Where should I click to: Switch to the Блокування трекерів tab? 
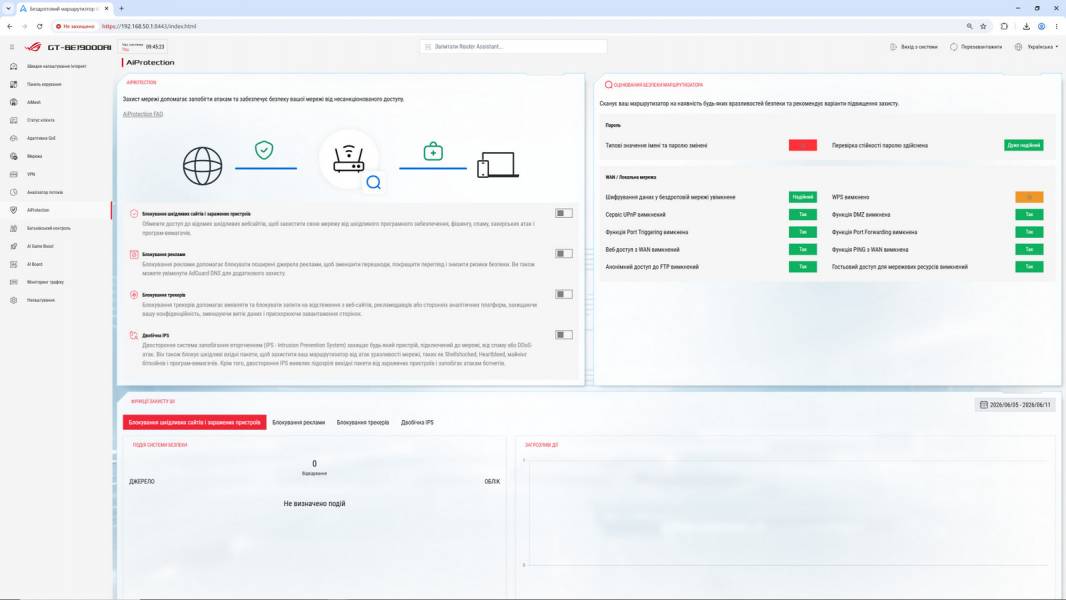363,422
